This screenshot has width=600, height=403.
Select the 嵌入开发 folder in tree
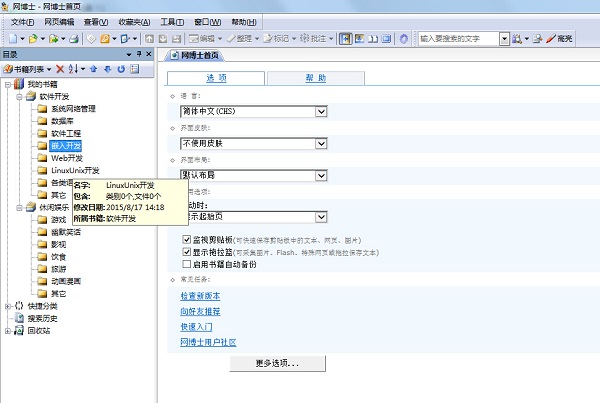pyautogui.click(x=66, y=145)
